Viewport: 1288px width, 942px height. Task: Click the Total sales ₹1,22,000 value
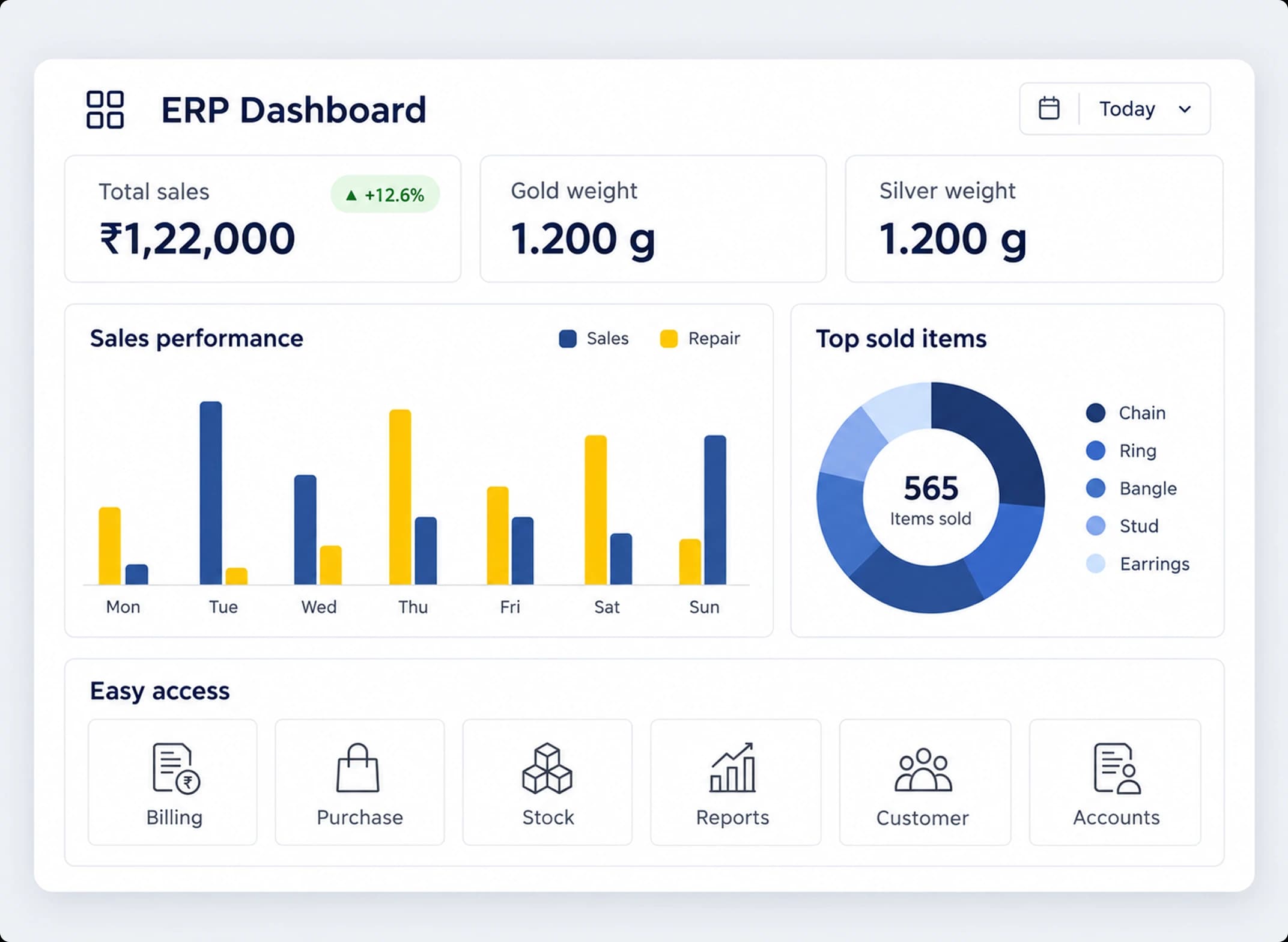198,239
